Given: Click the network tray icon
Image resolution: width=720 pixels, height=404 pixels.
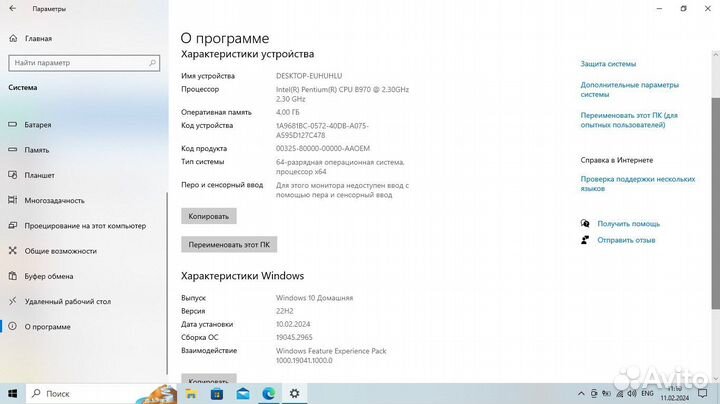Looking at the screenshot, I should (620, 393).
